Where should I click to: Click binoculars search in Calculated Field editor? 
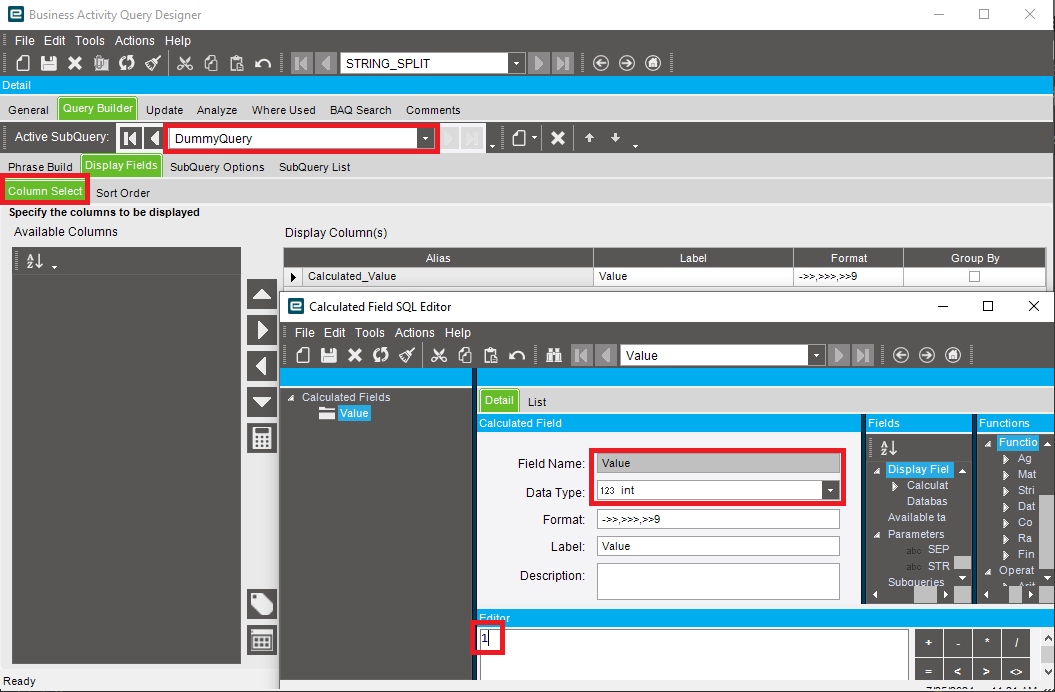(554, 355)
